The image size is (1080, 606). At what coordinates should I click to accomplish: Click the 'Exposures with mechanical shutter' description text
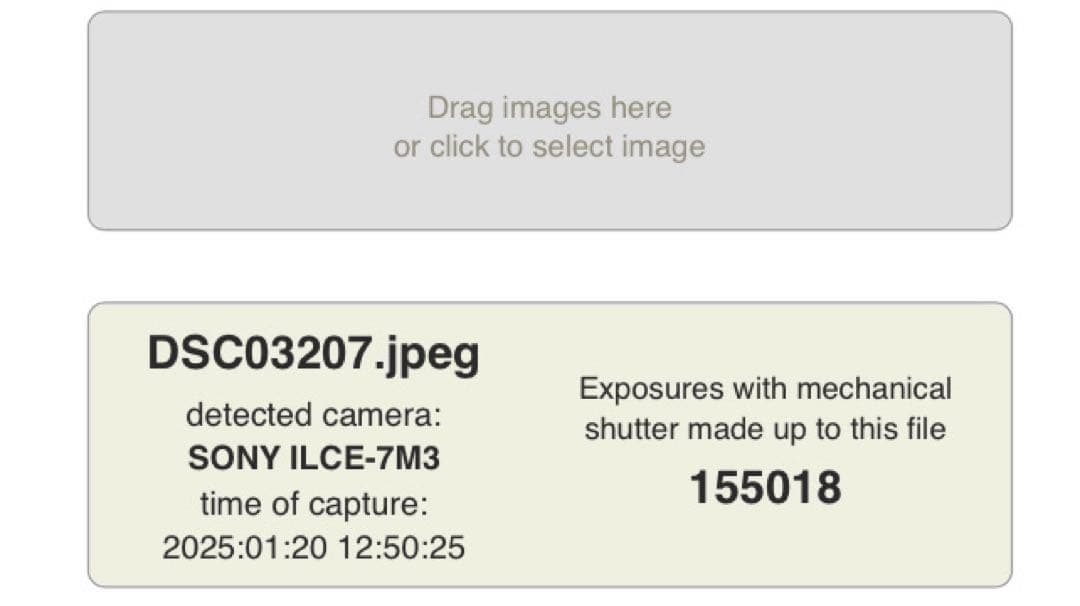tap(766, 408)
